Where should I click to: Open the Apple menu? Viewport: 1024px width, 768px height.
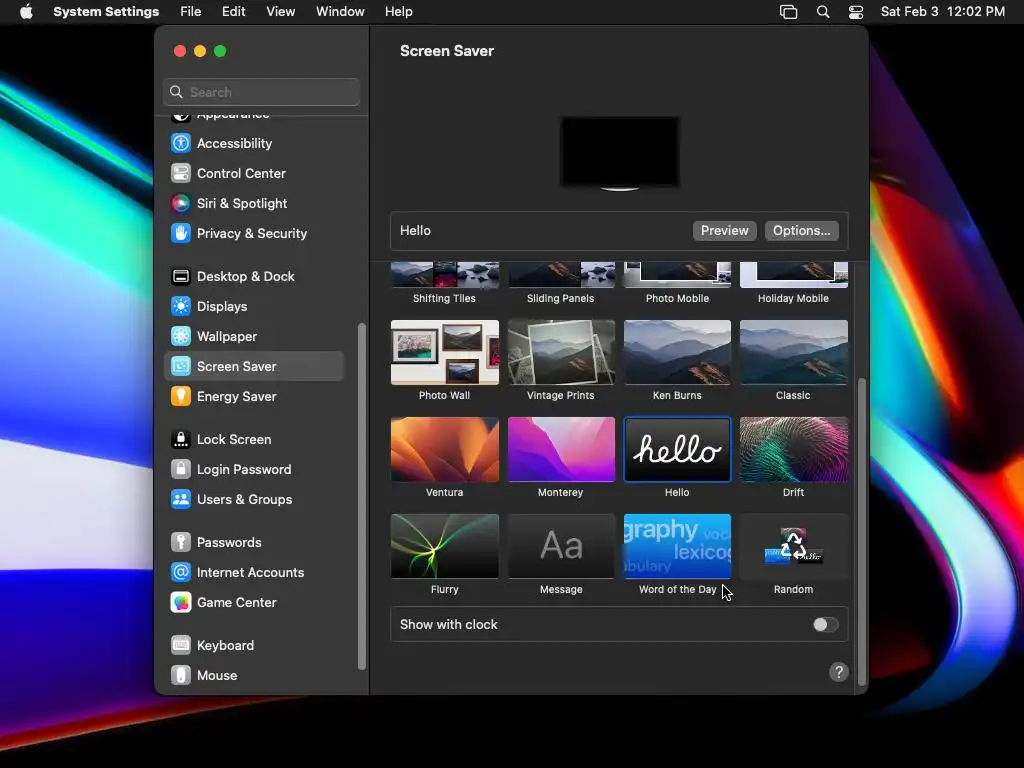[x=26, y=12]
